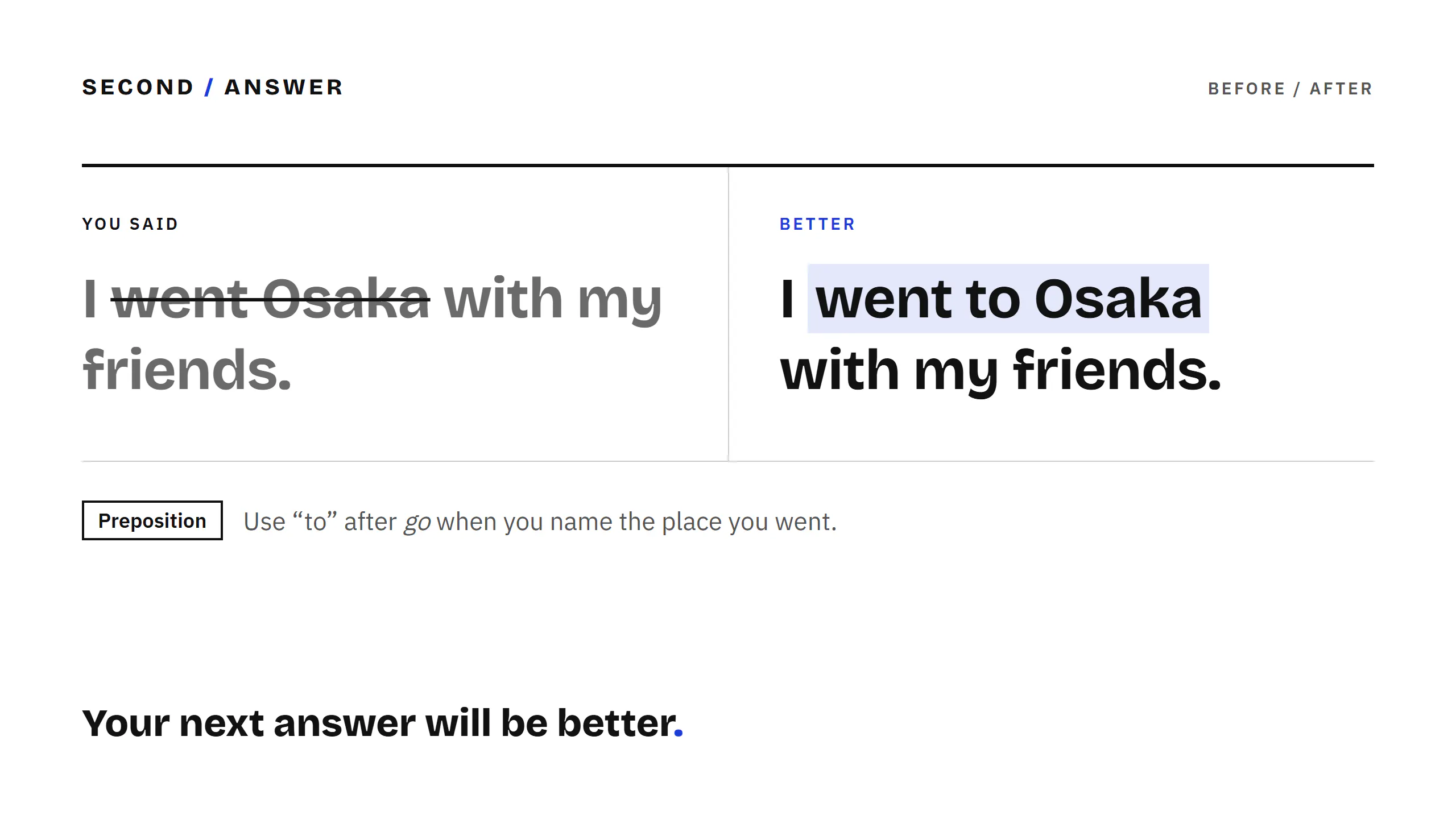
Task: Click the "I" starting the better sentence
Action: coord(788,299)
